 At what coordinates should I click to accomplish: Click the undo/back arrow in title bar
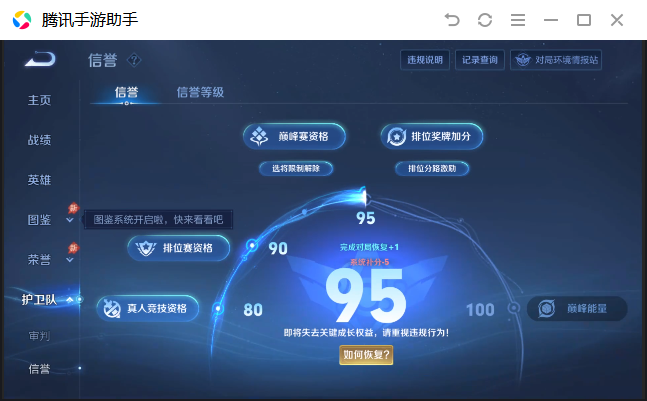[452, 20]
